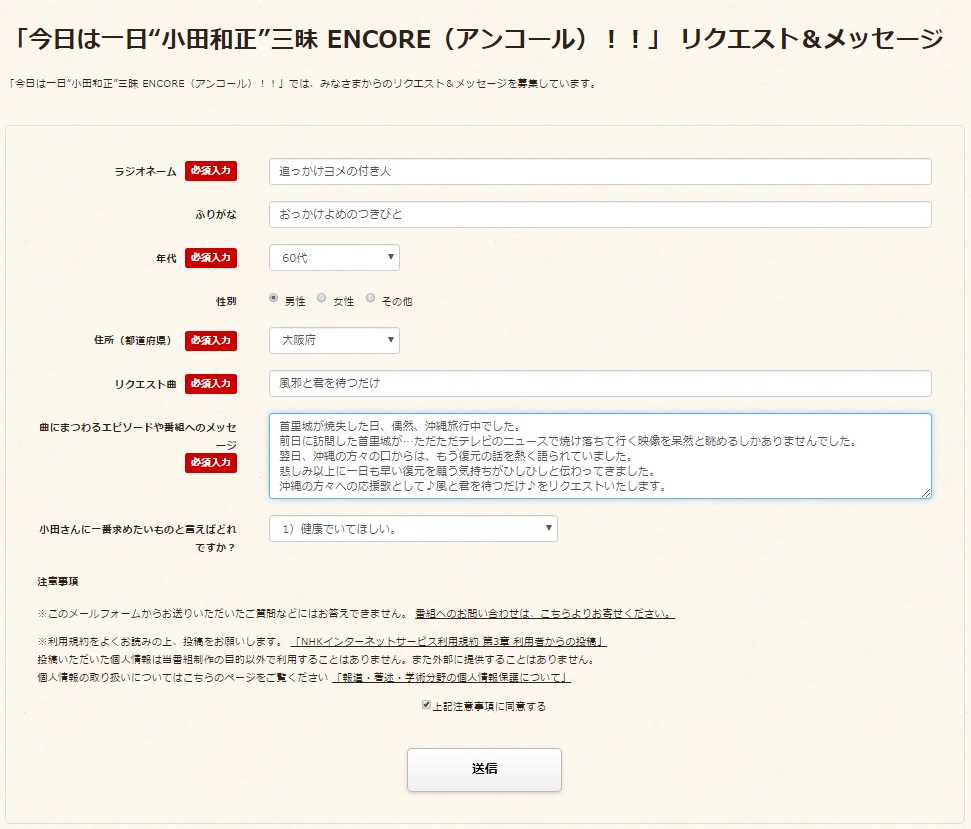This screenshot has height=829, width=971.
Task: Open the 健康でいてほしい question dropdown
Action: 413,529
